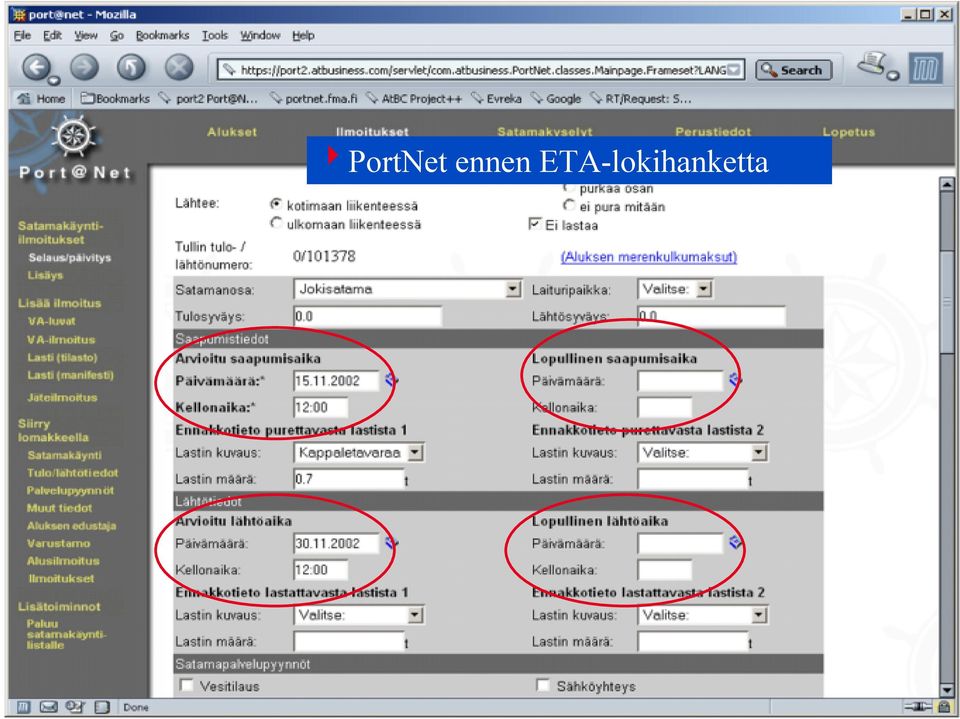
Task: Open the AtBC Project++ bookmark
Action: (414, 99)
